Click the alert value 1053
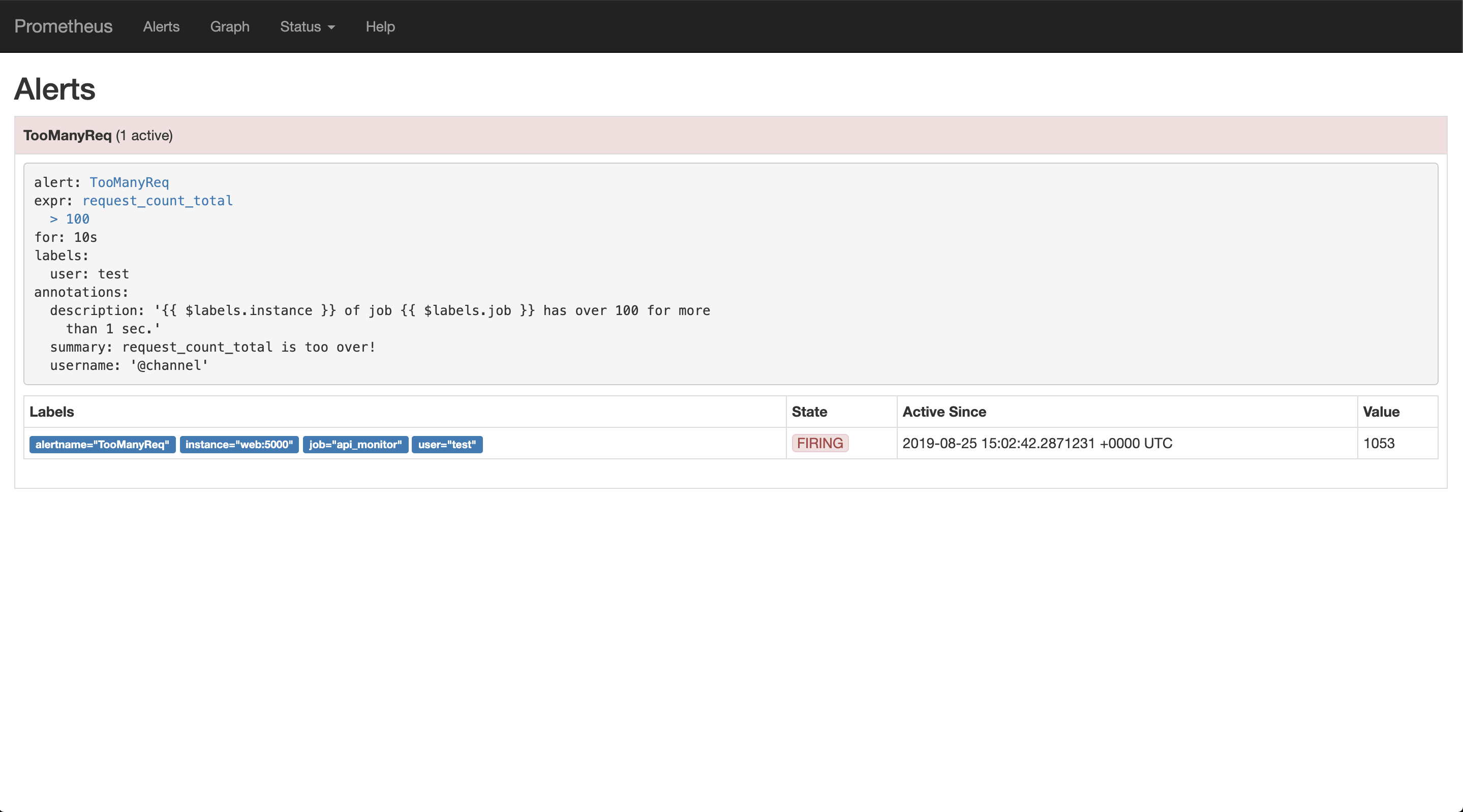Image resolution: width=1463 pixels, height=812 pixels. [1379, 443]
